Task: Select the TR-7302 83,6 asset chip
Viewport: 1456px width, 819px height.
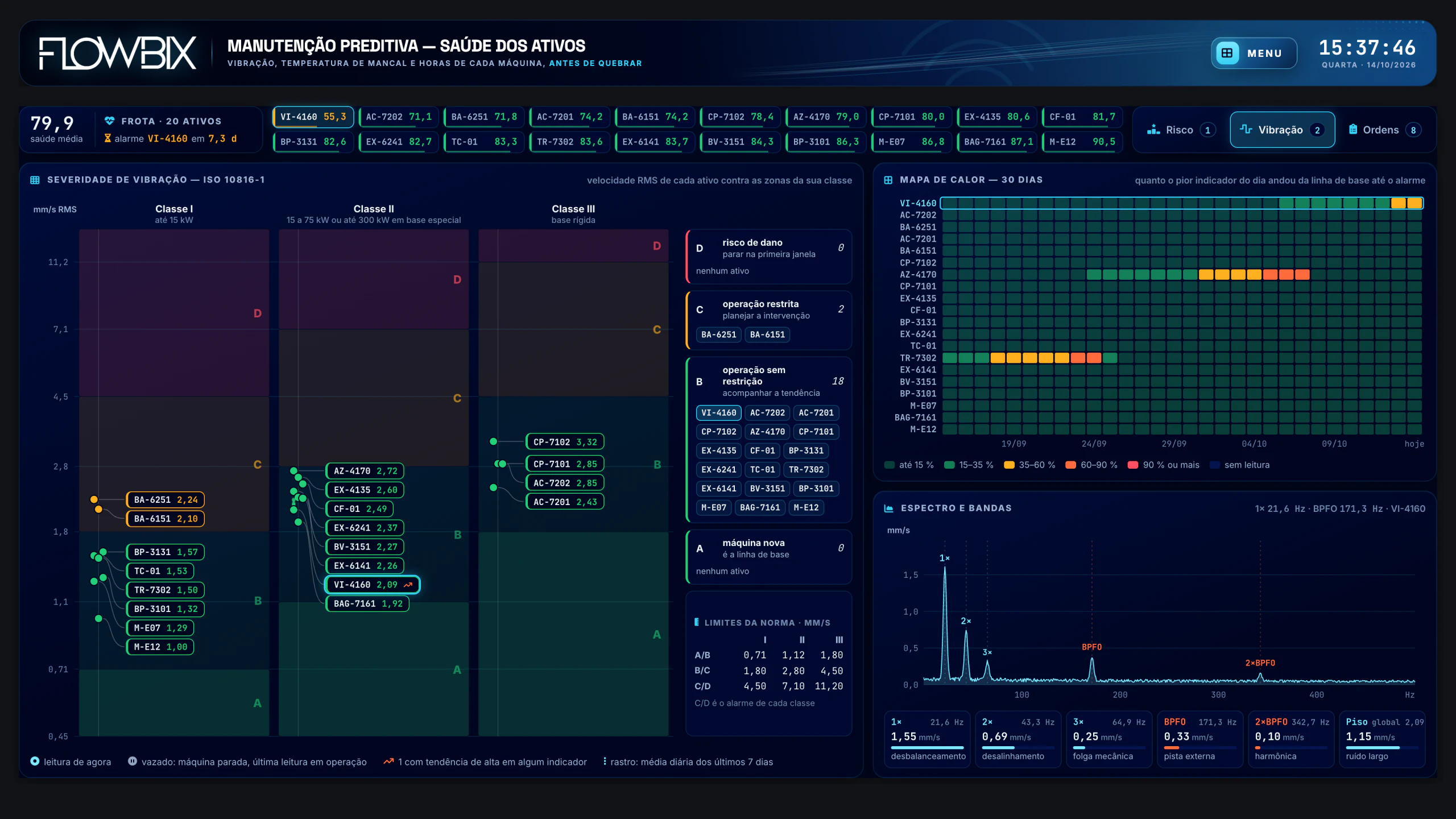Action: coord(569,142)
